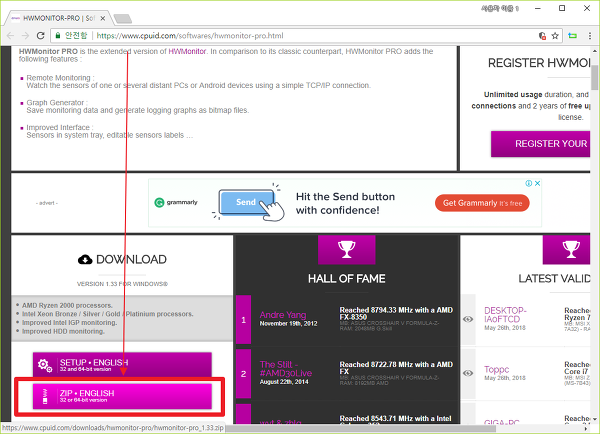Reload the cpuid.com page

(40, 36)
